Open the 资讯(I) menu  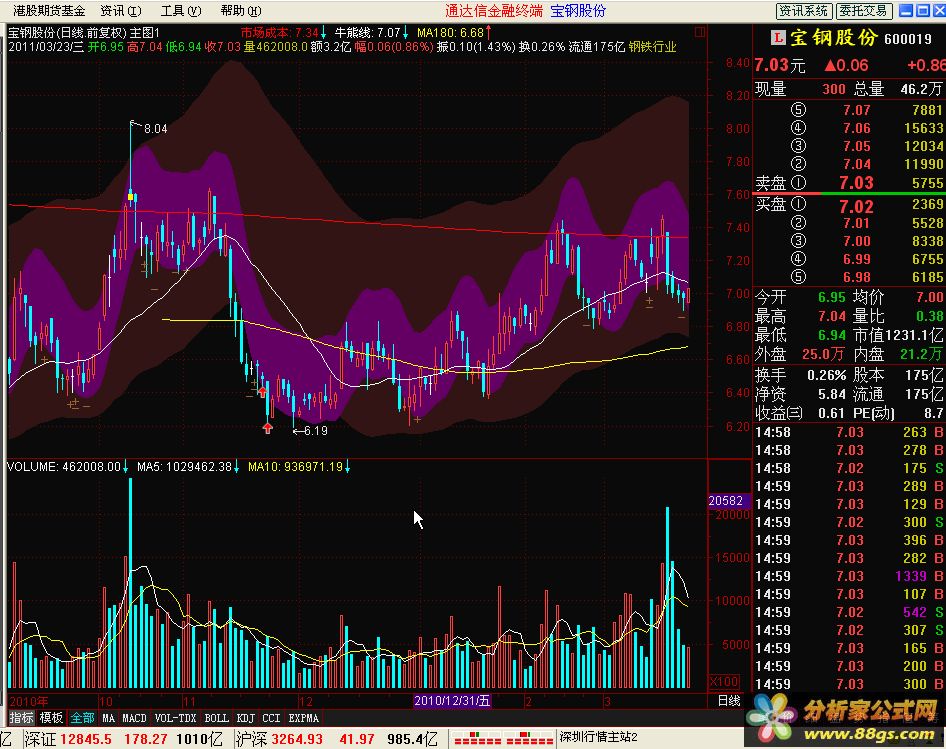(121, 11)
